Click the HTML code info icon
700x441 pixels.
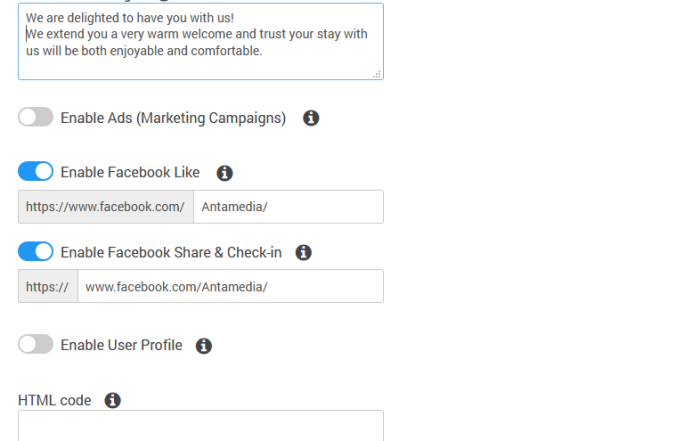coord(112,400)
